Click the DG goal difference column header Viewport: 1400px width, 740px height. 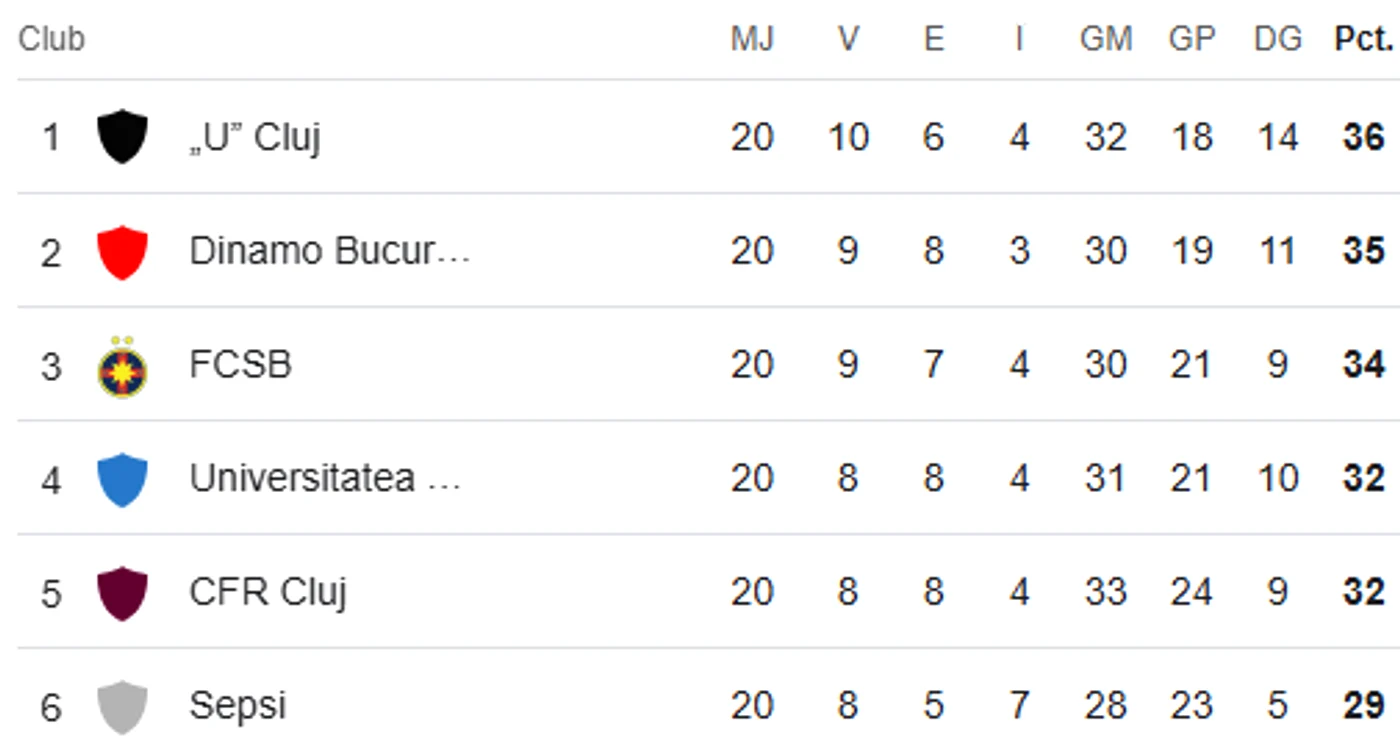point(1278,39)
